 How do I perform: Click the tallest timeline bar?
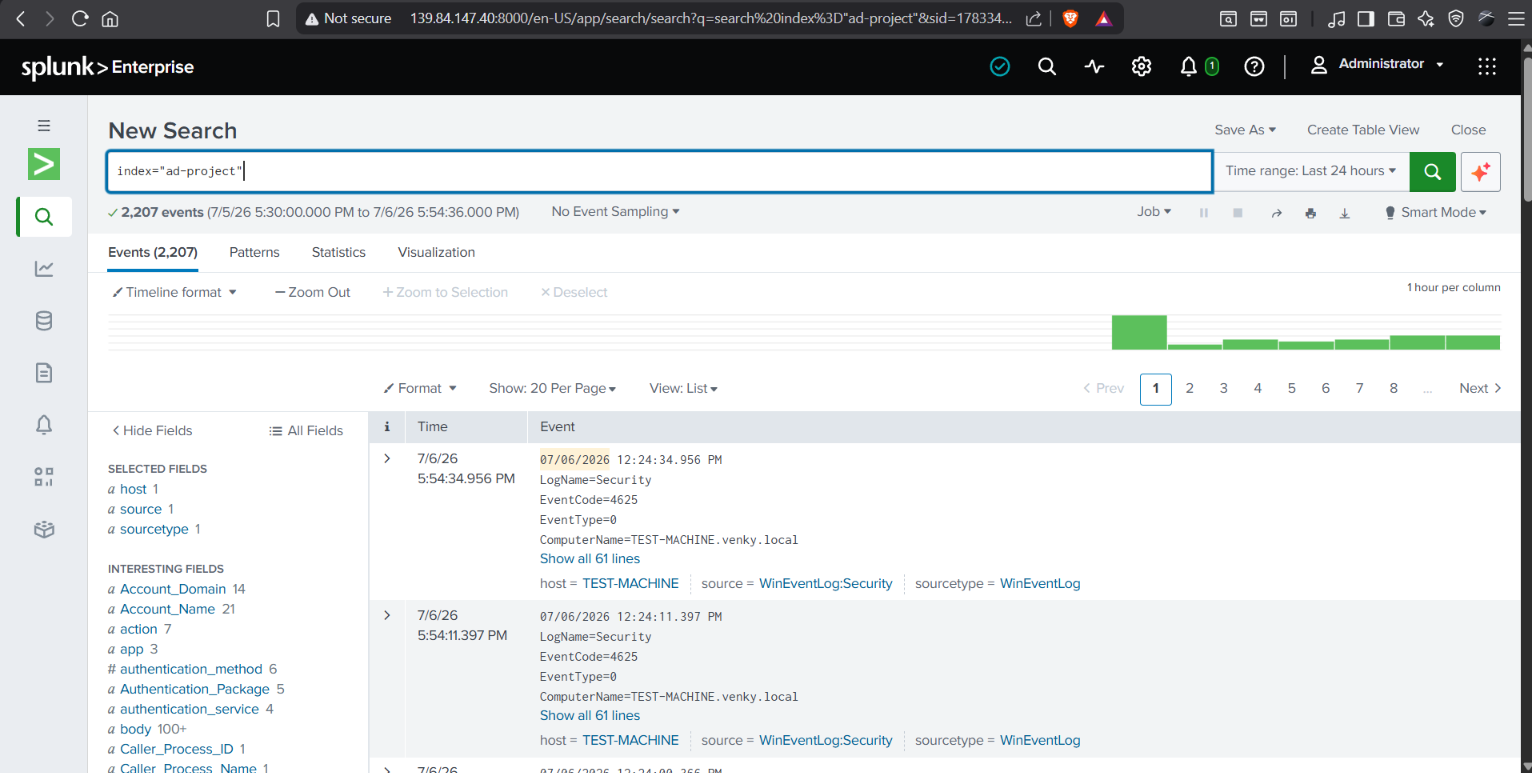point(1139,332)
